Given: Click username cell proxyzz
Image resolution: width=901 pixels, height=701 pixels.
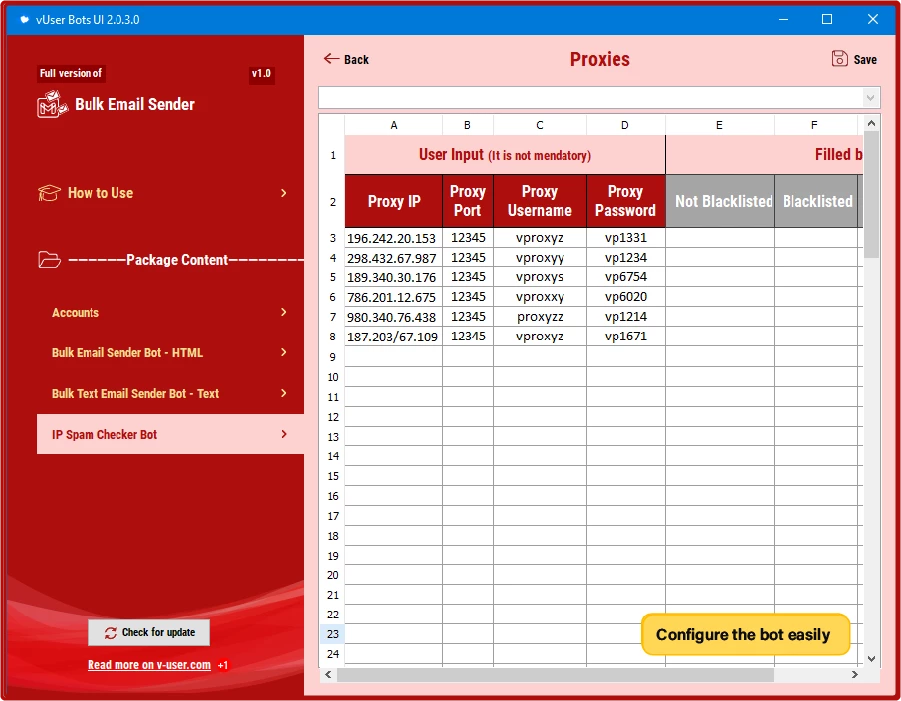Looking at the screenshot, I should pos(540,317).
